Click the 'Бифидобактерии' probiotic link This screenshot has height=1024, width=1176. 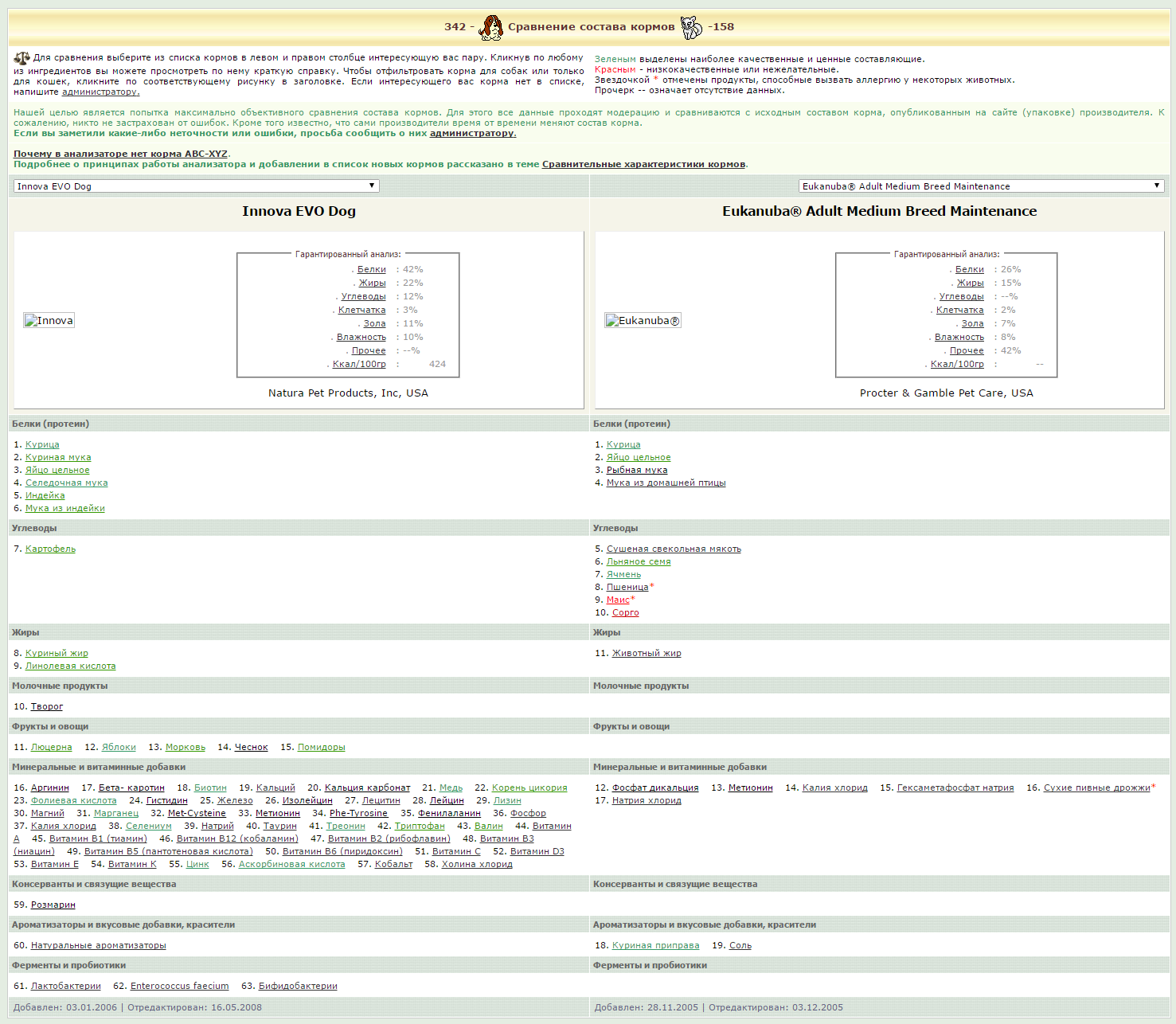(x=298, y=987)
